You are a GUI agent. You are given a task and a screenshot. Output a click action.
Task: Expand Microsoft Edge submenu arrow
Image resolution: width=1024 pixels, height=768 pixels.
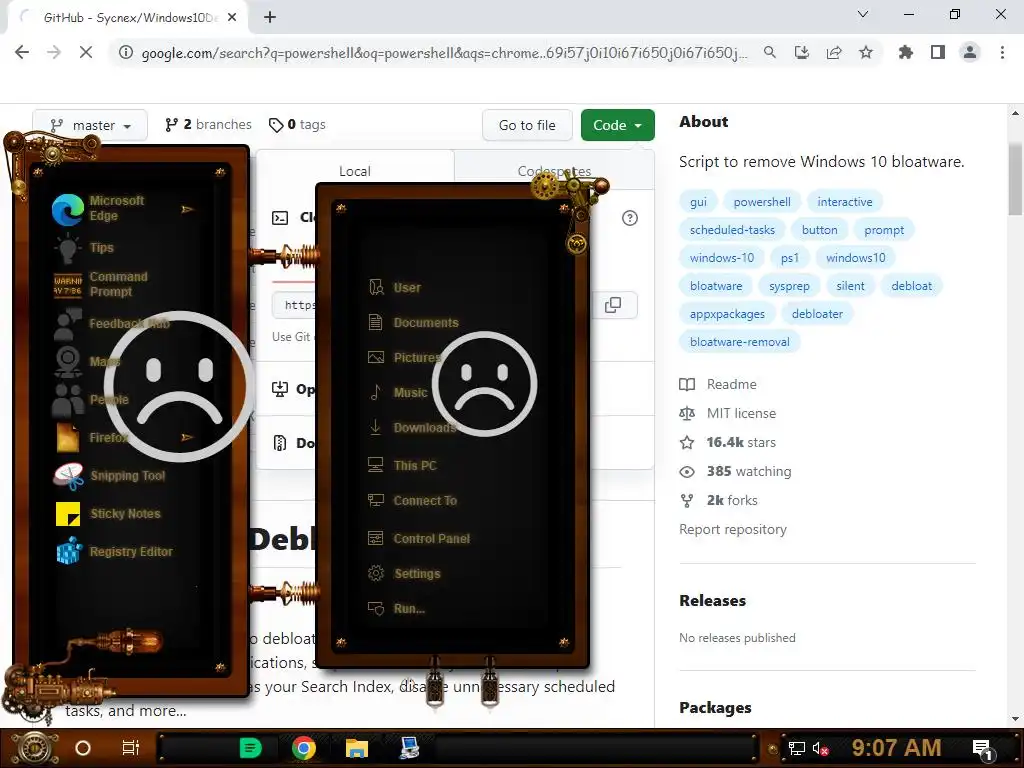(x=187, y=209)
